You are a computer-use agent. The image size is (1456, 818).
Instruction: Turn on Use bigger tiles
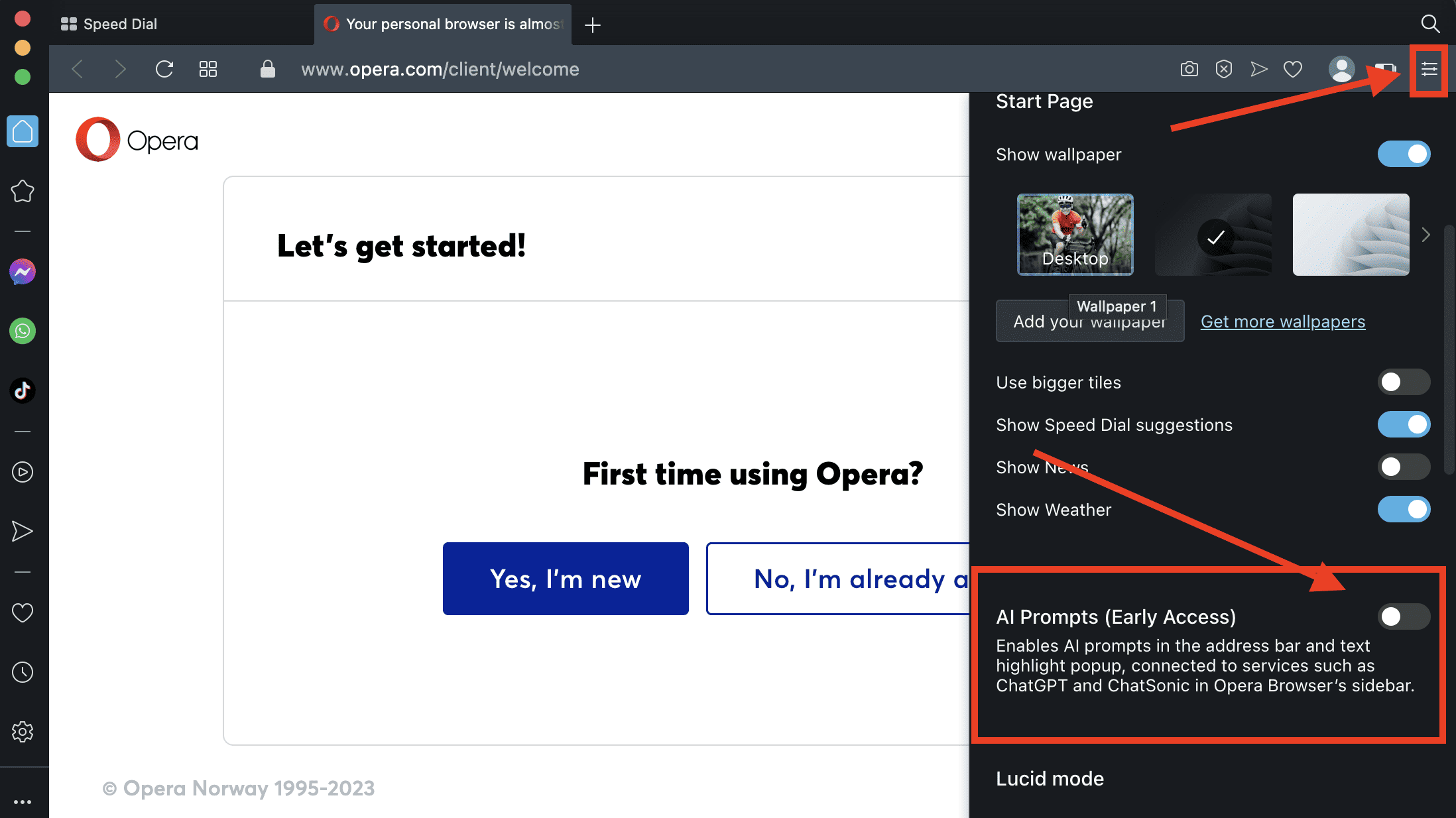(1404, 382)
